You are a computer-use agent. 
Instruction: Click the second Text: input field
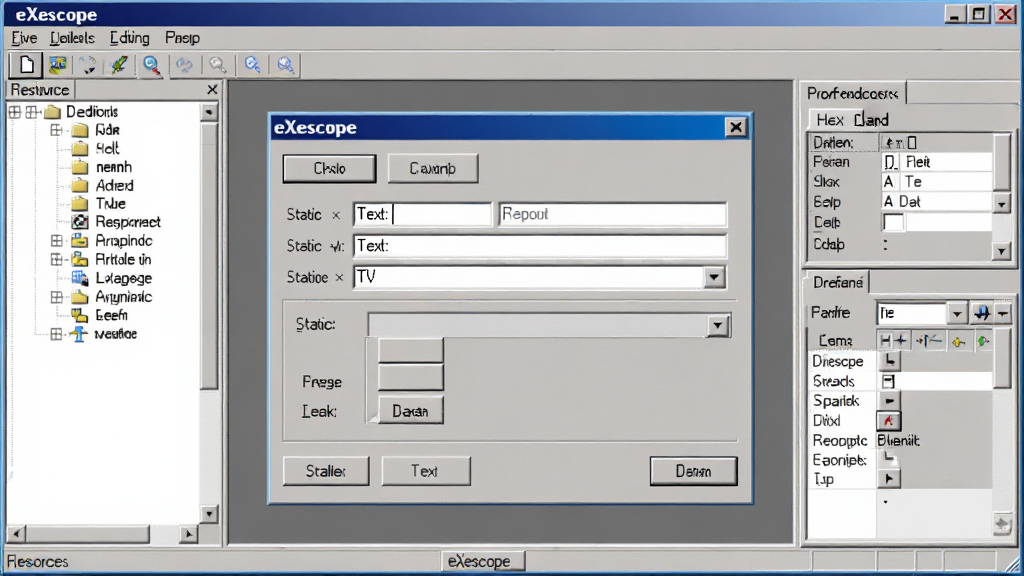[539, 246]
